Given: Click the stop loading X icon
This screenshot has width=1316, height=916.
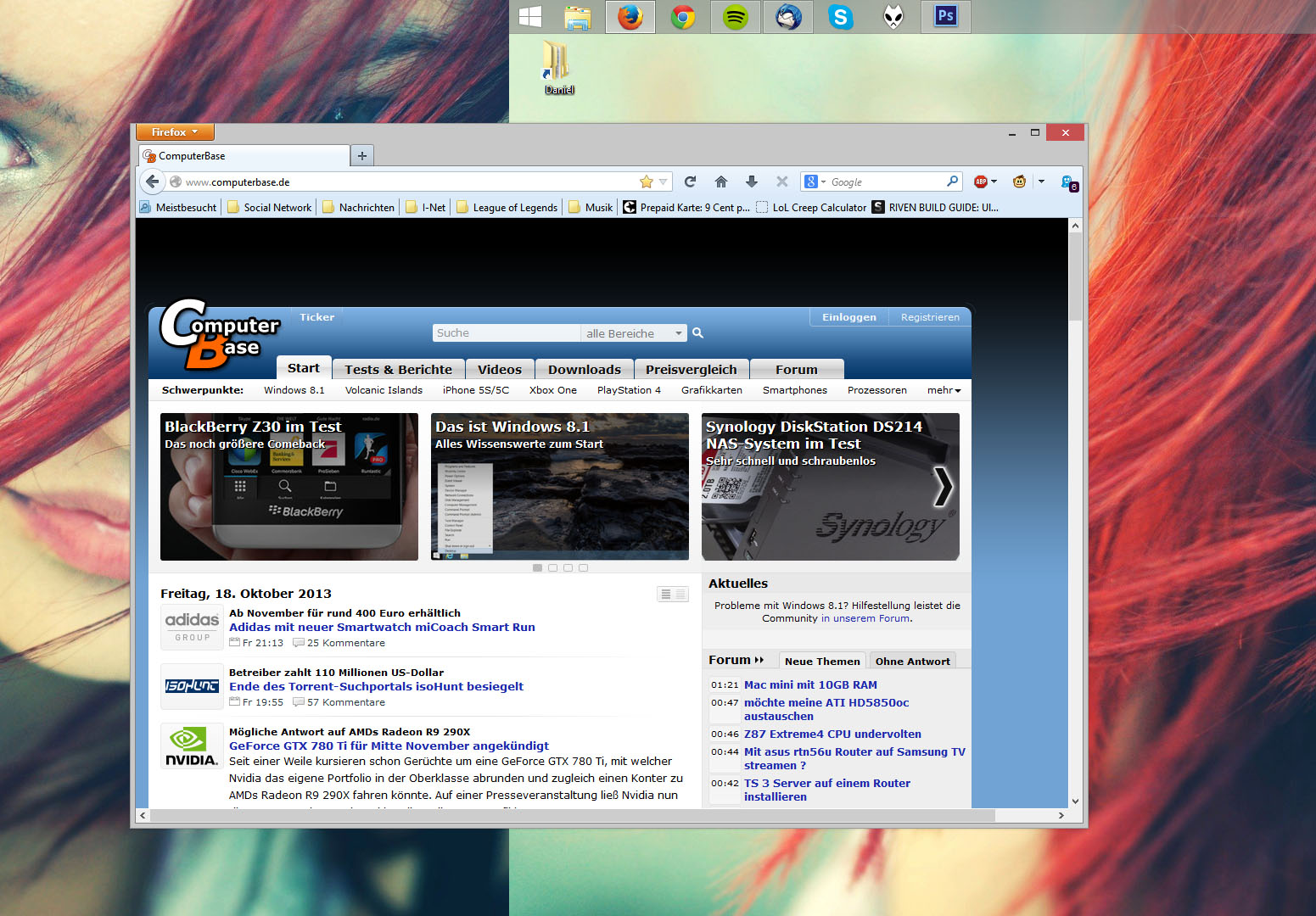Looking at the screenshot, I should (782, 182).
